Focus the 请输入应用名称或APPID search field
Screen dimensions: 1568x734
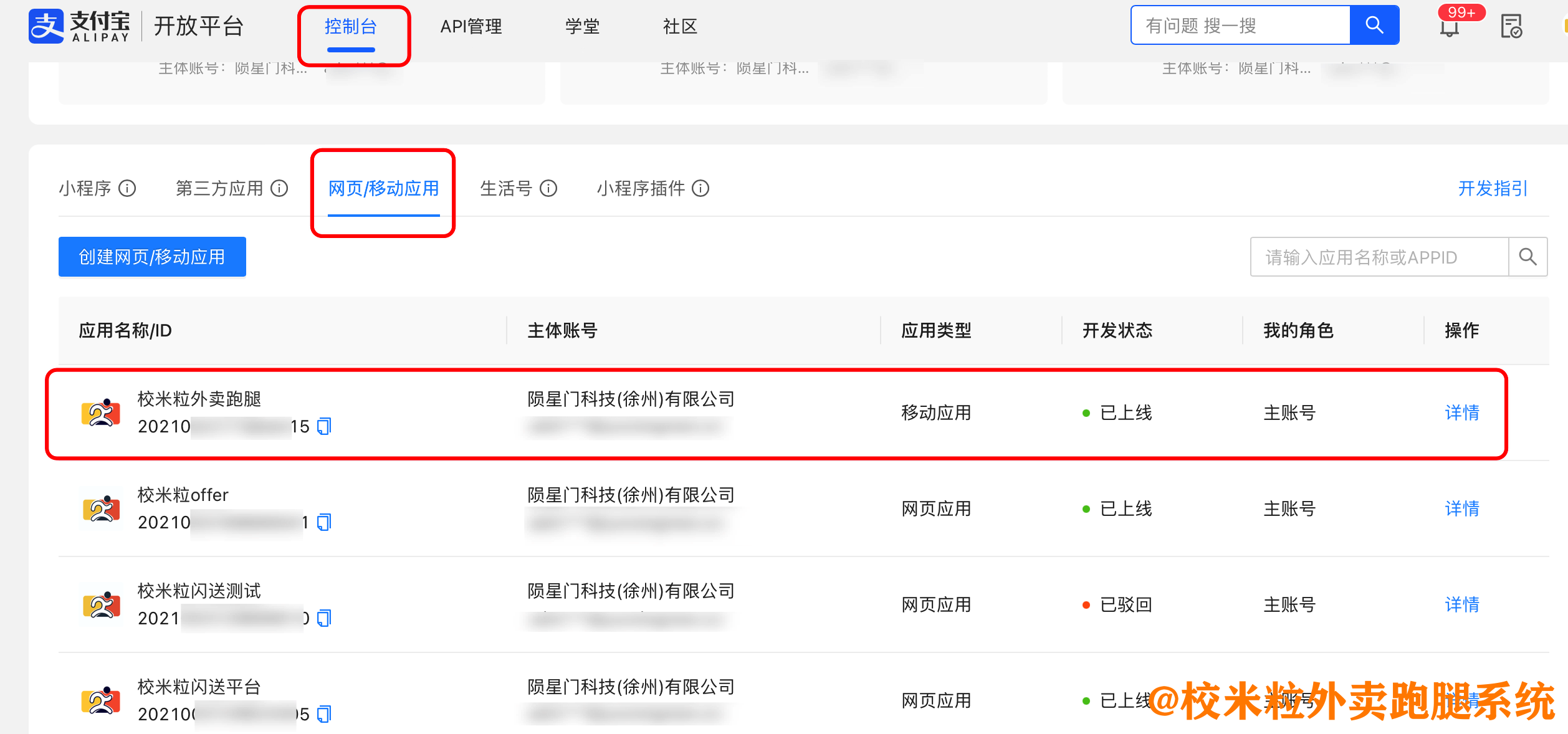tap(1379, 257)
